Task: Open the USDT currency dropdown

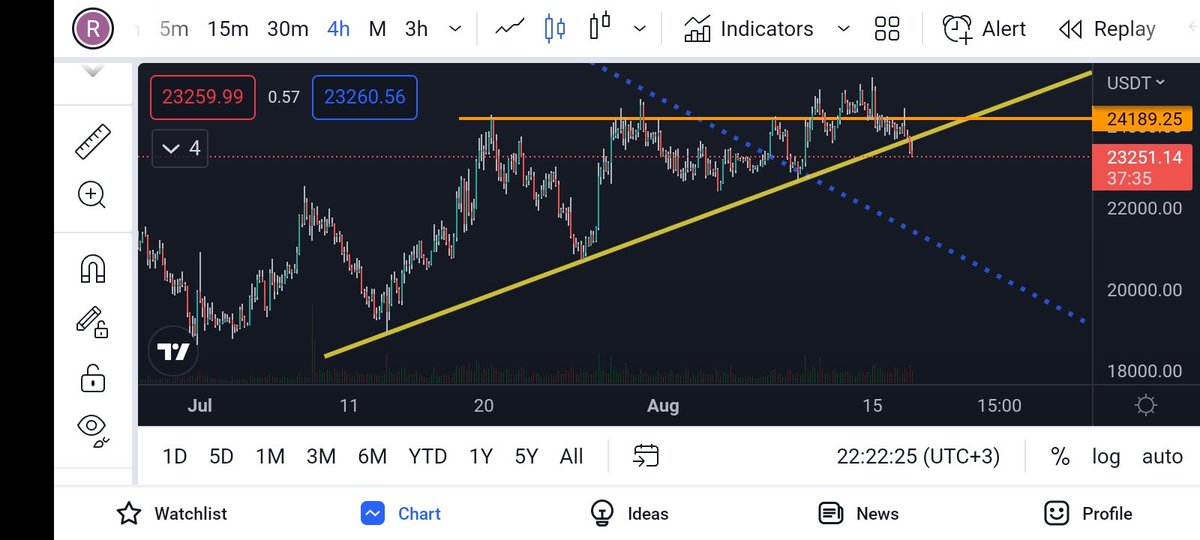Action: click(1137, 83)
